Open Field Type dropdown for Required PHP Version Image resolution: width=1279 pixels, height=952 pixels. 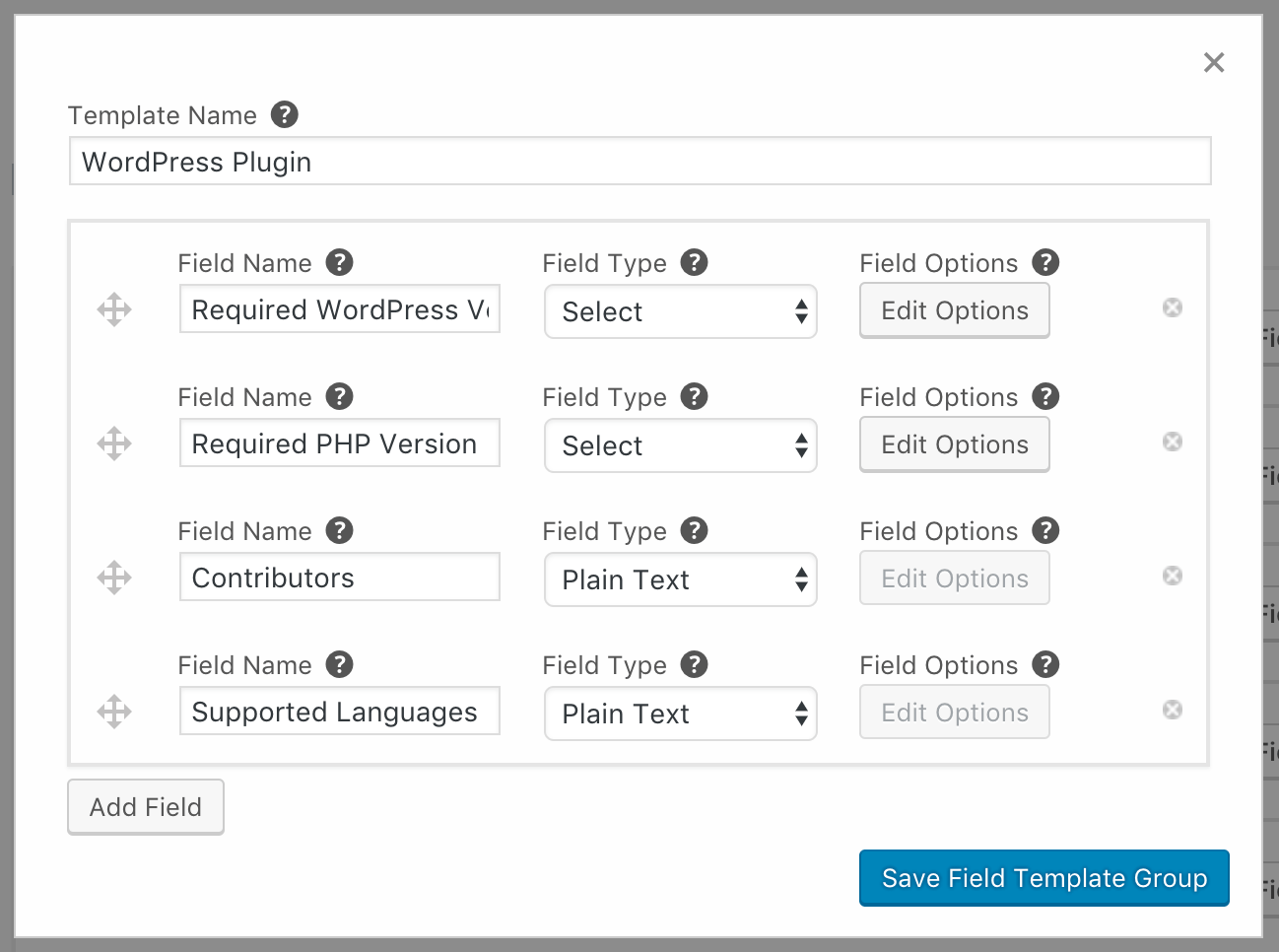click(x=681, y=445)
